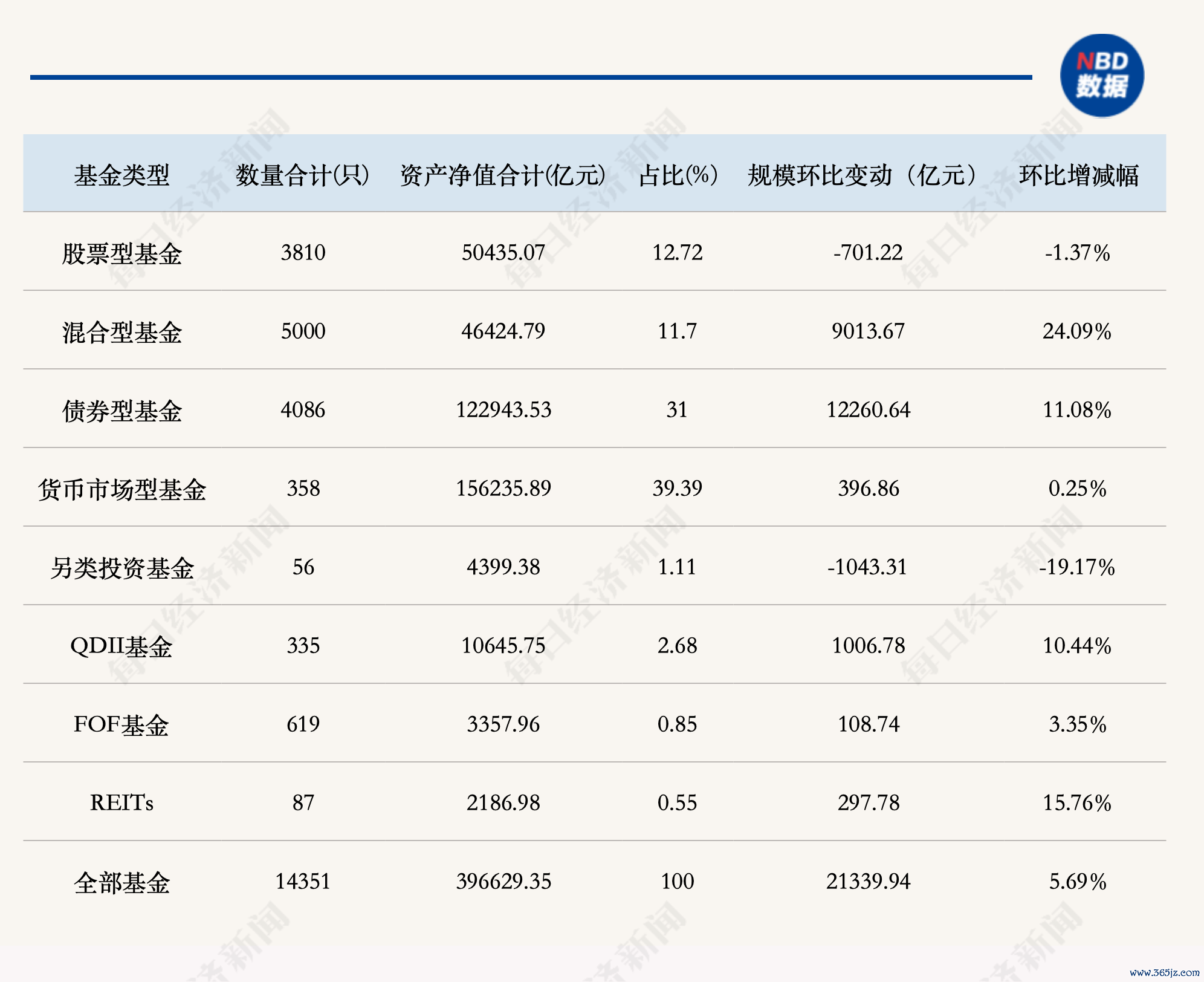Select share percentage 100

click(677, 881)
